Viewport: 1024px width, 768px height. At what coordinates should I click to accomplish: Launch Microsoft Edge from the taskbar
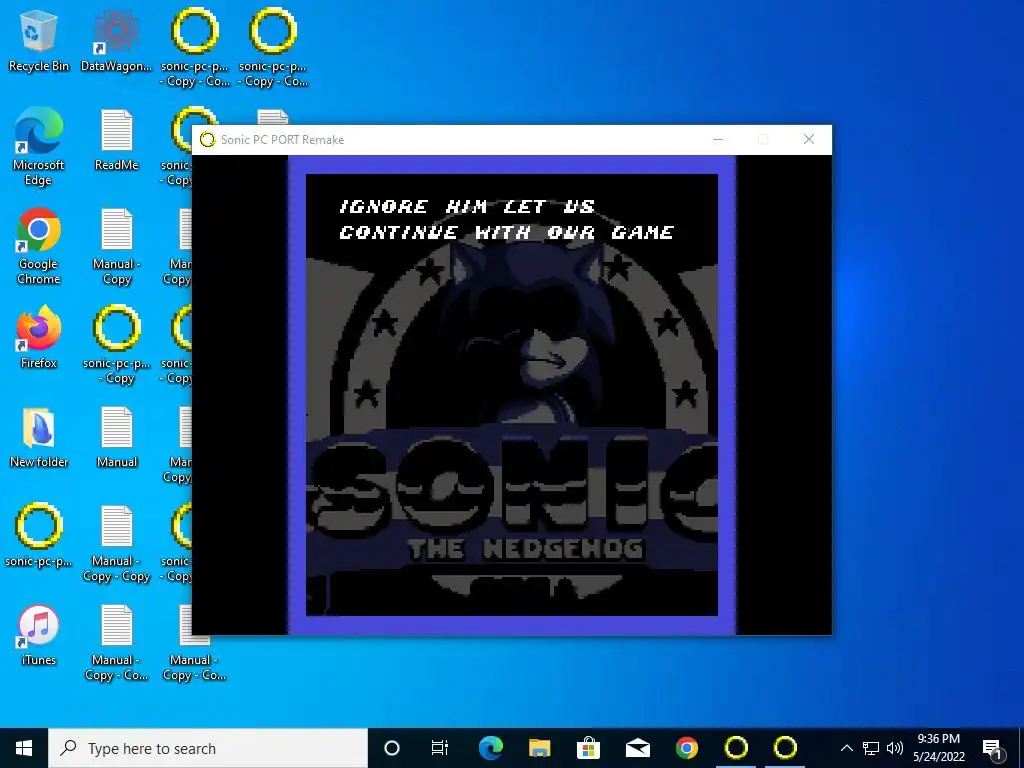(490, 748)
